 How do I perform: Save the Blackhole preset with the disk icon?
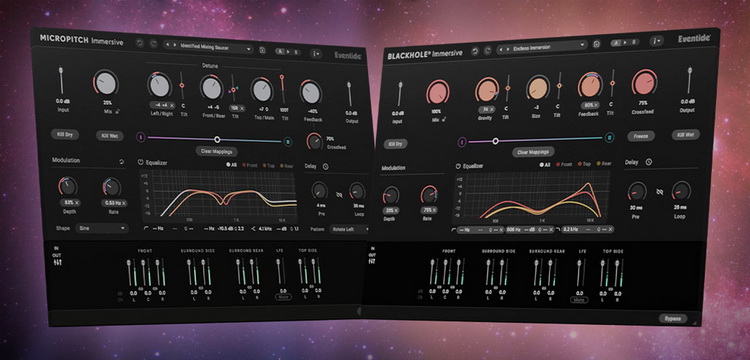596,44
